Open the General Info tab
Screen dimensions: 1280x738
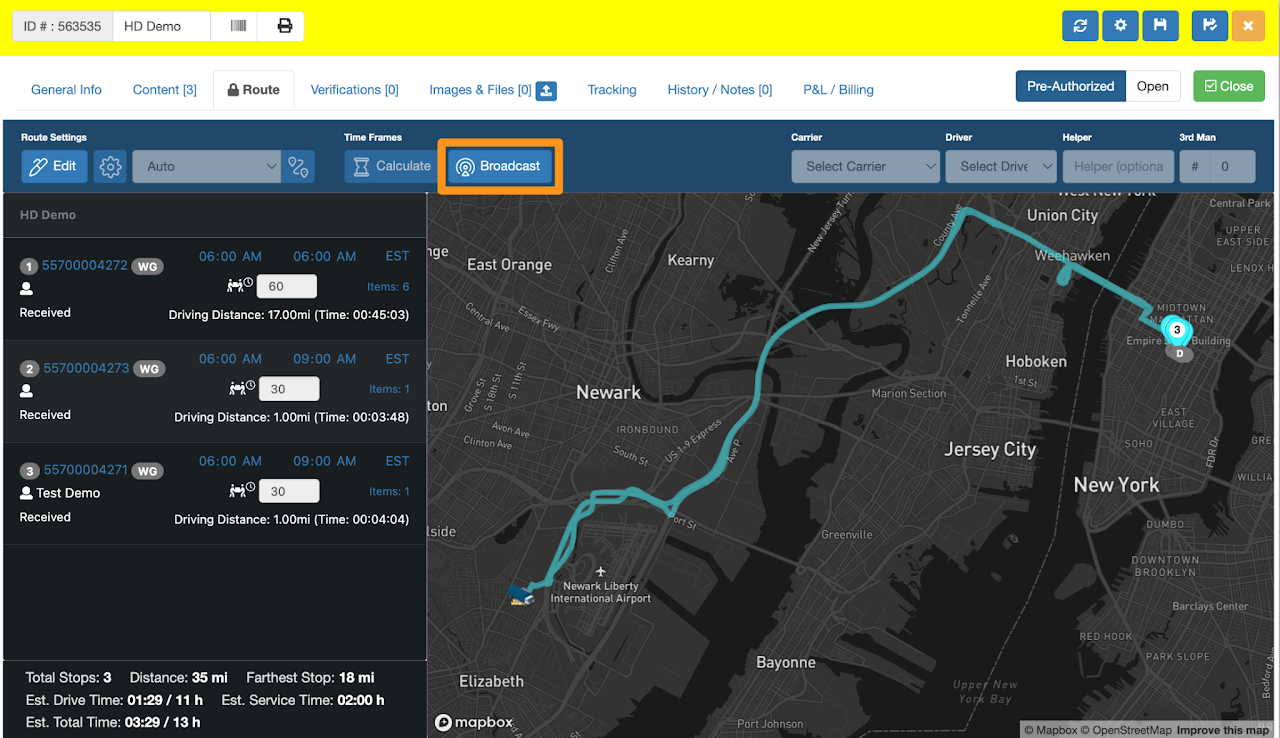[x=66, y=90]
